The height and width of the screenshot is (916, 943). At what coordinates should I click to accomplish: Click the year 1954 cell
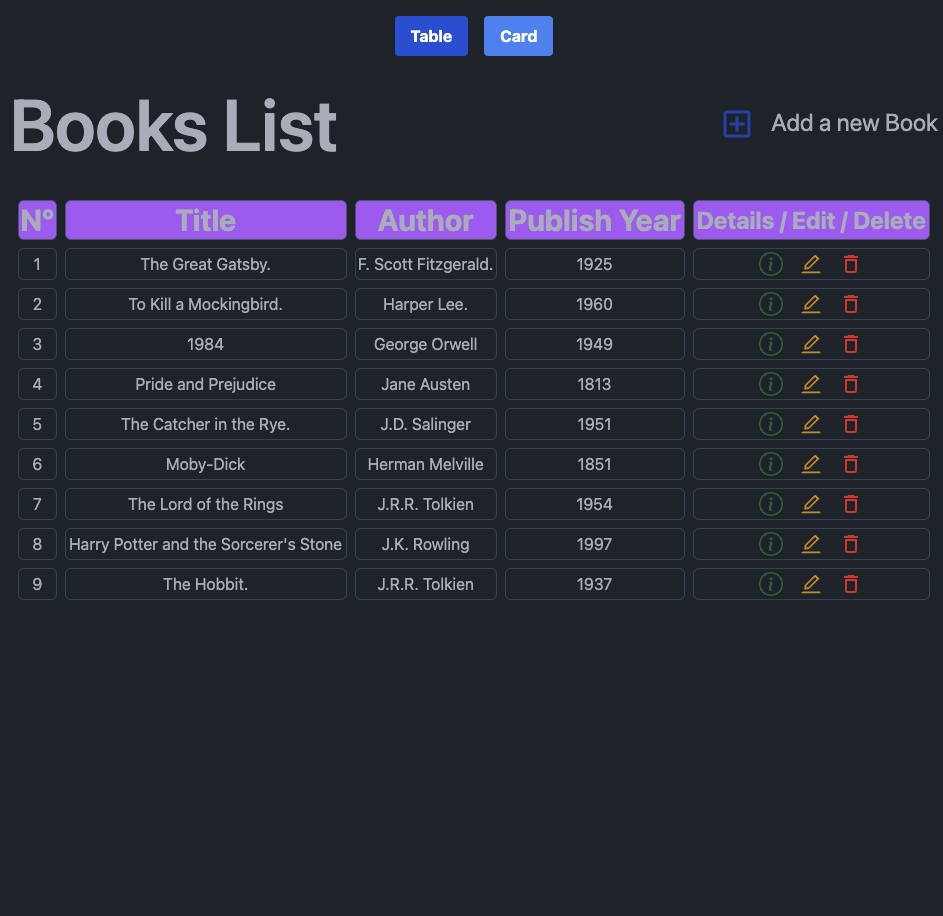pos(595,504)
